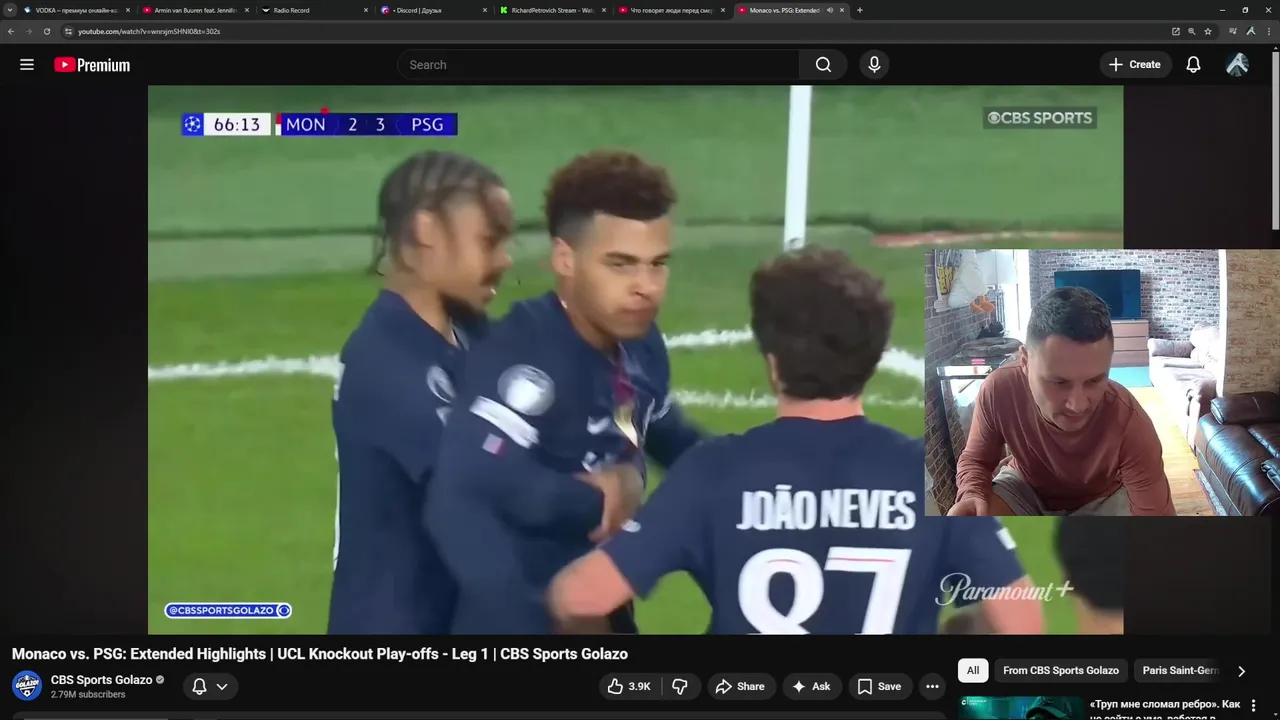Viewport: 1280px width, 720px height.
Task: Close the Radio Record tab
Action: pyautogui.click(x=366, y=10)
